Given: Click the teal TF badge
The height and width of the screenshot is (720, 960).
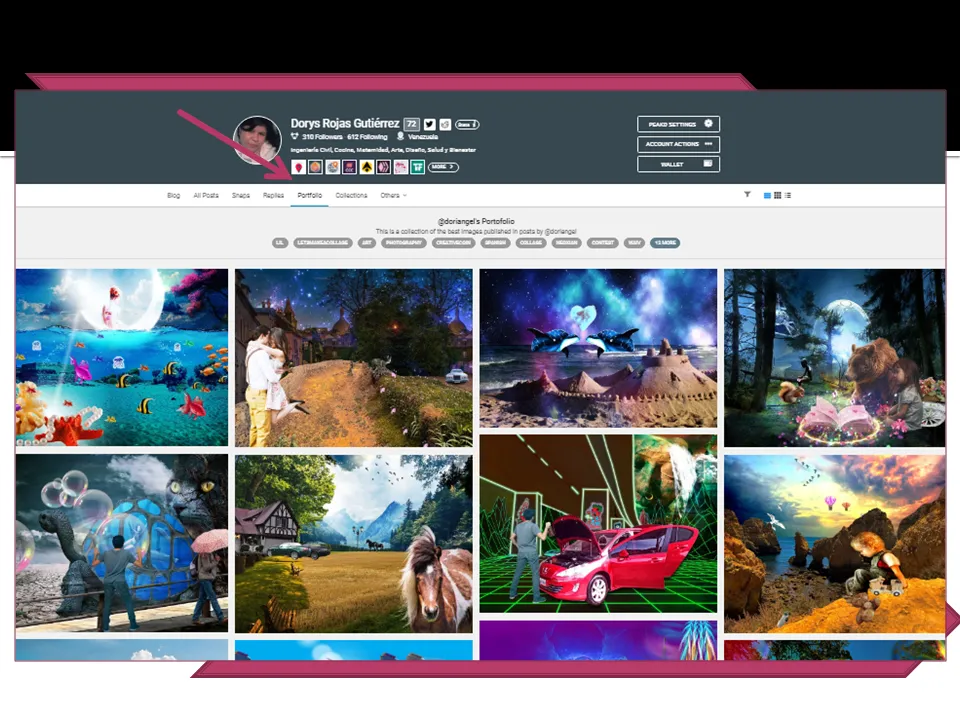Looking at the screenshot, I should pyautogui.click(x=418, y=167).
